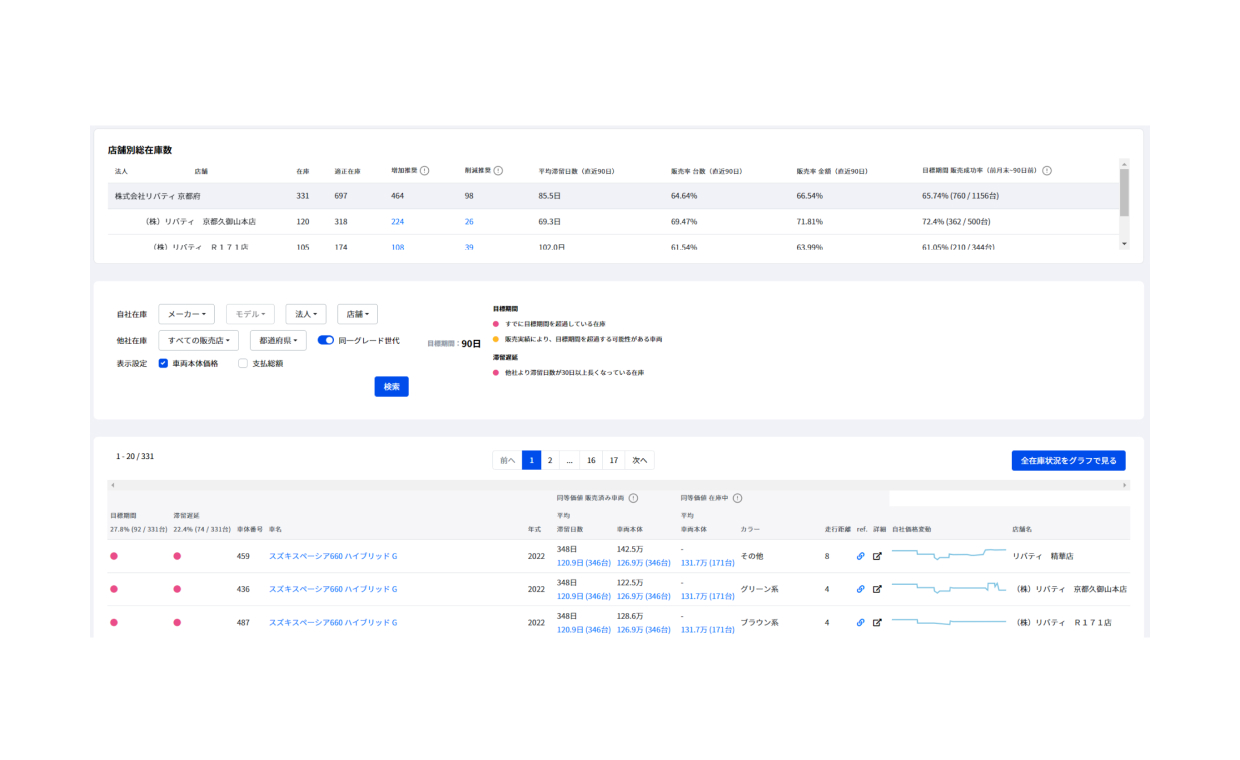Open the すべての販売店 dropdown
This screenshot has width=1240, height=760.
[199, 340]
